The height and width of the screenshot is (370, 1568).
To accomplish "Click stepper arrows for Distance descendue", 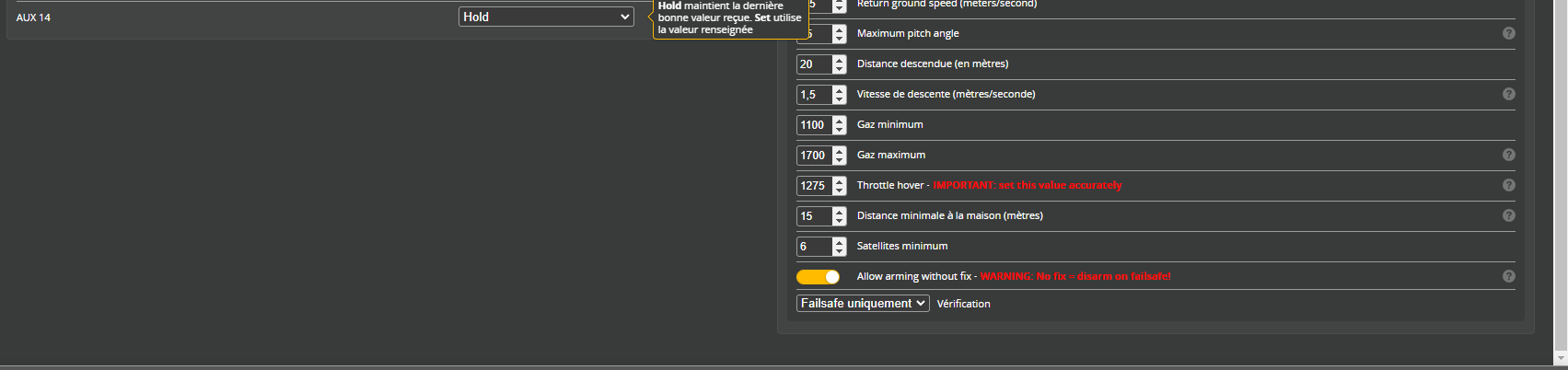I will (x=839, y=64).
